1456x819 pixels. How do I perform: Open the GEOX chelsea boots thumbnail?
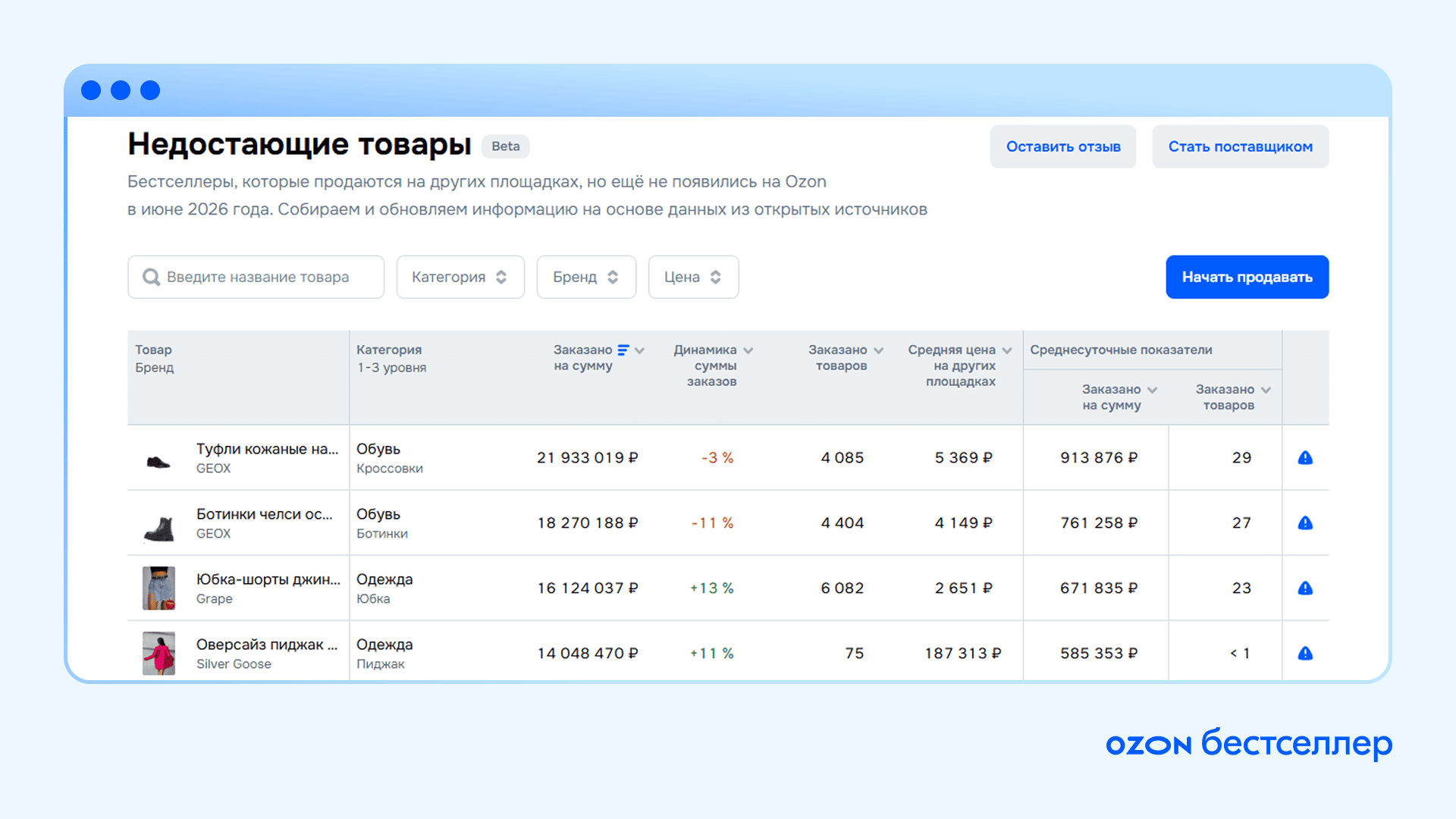click(x=158, y=529)
